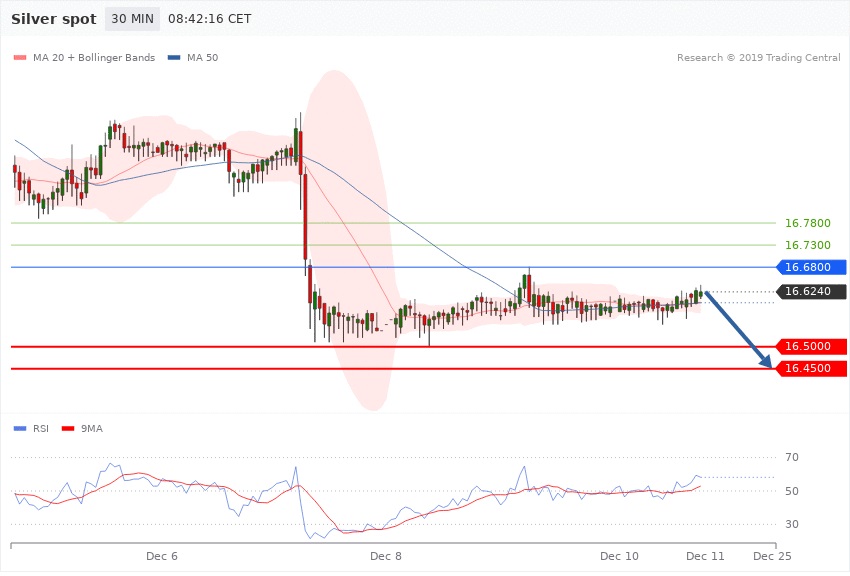The height and width of the screenshot is (576, 850).
Task: Click the green 16.7300 resistance label
Action: 808,245
